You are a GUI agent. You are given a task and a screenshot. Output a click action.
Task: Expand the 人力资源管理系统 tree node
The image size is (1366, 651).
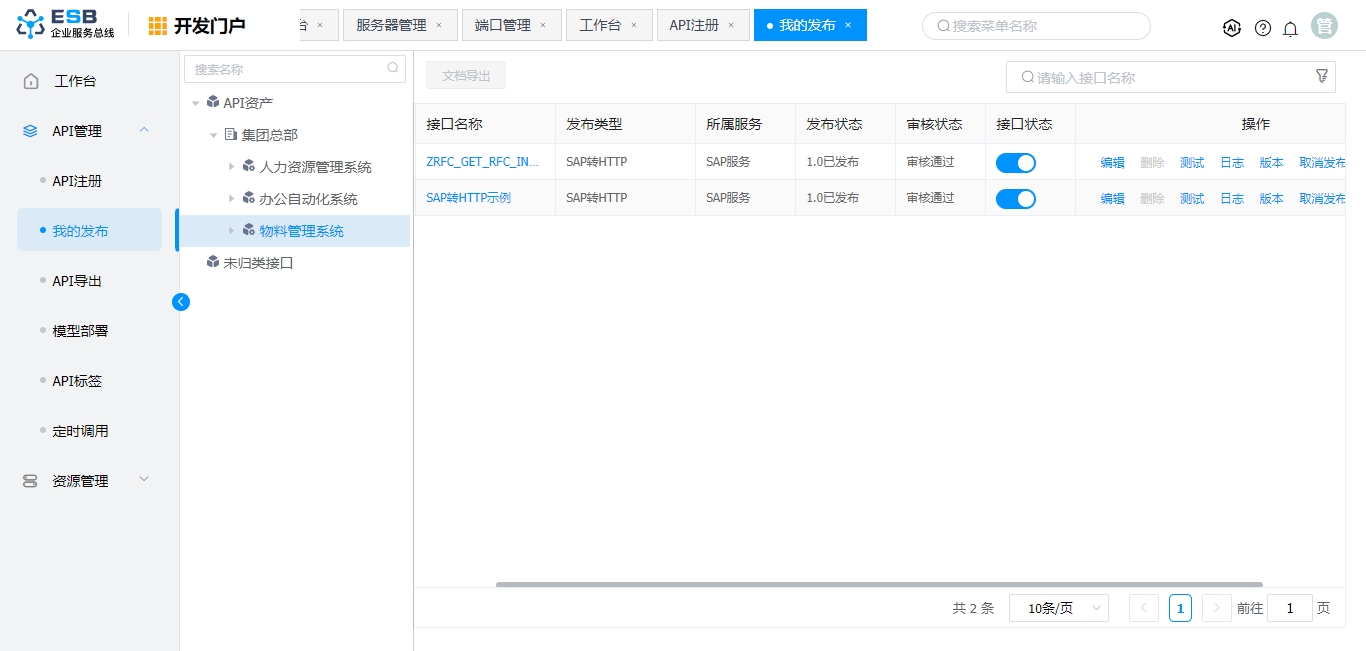[x=231, y=166]
